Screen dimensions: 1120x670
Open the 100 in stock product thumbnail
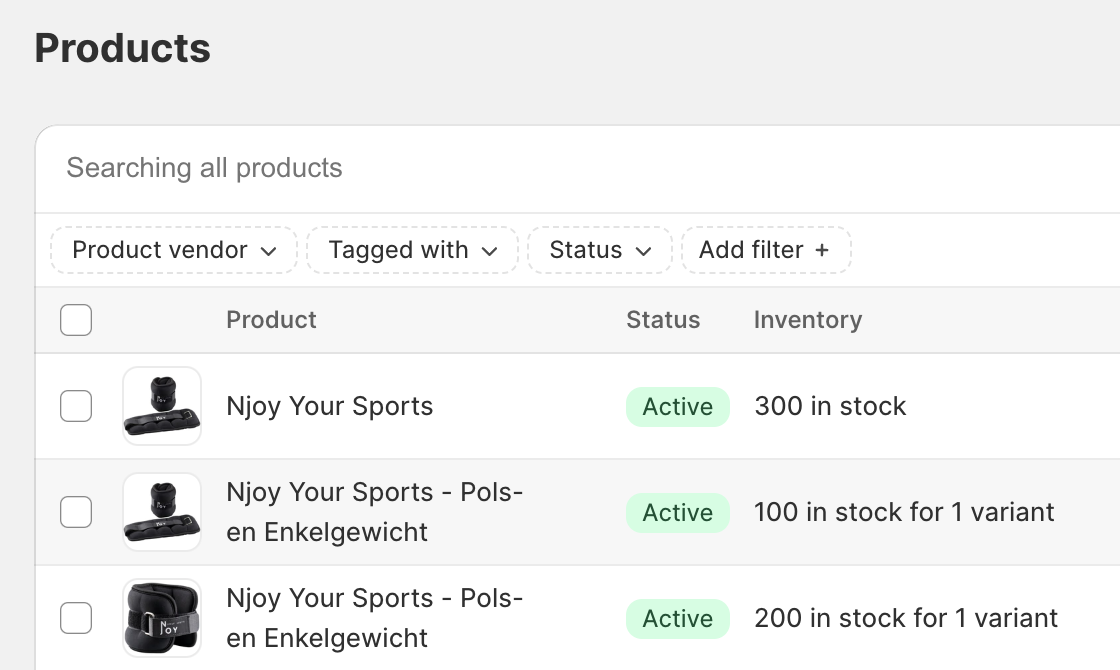(x=162, y=512)
